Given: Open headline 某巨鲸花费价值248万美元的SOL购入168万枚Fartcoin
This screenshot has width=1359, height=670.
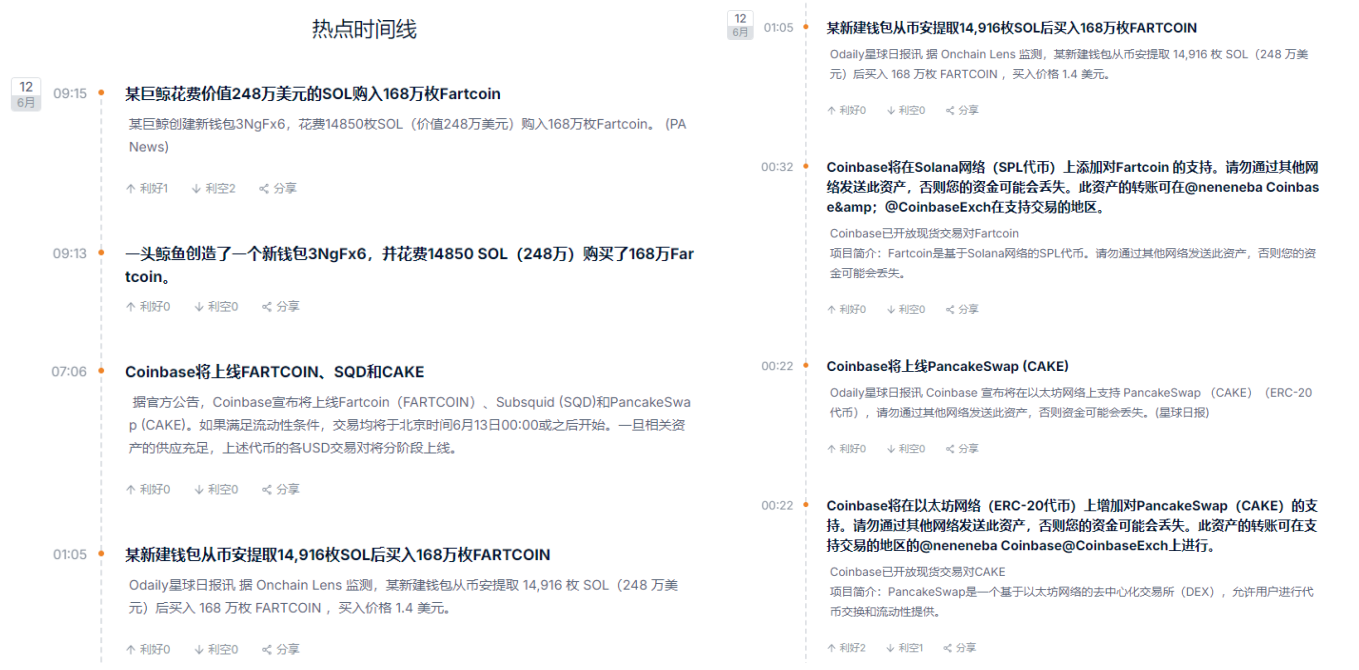Looking at the screenshot, I should point(313,94).
